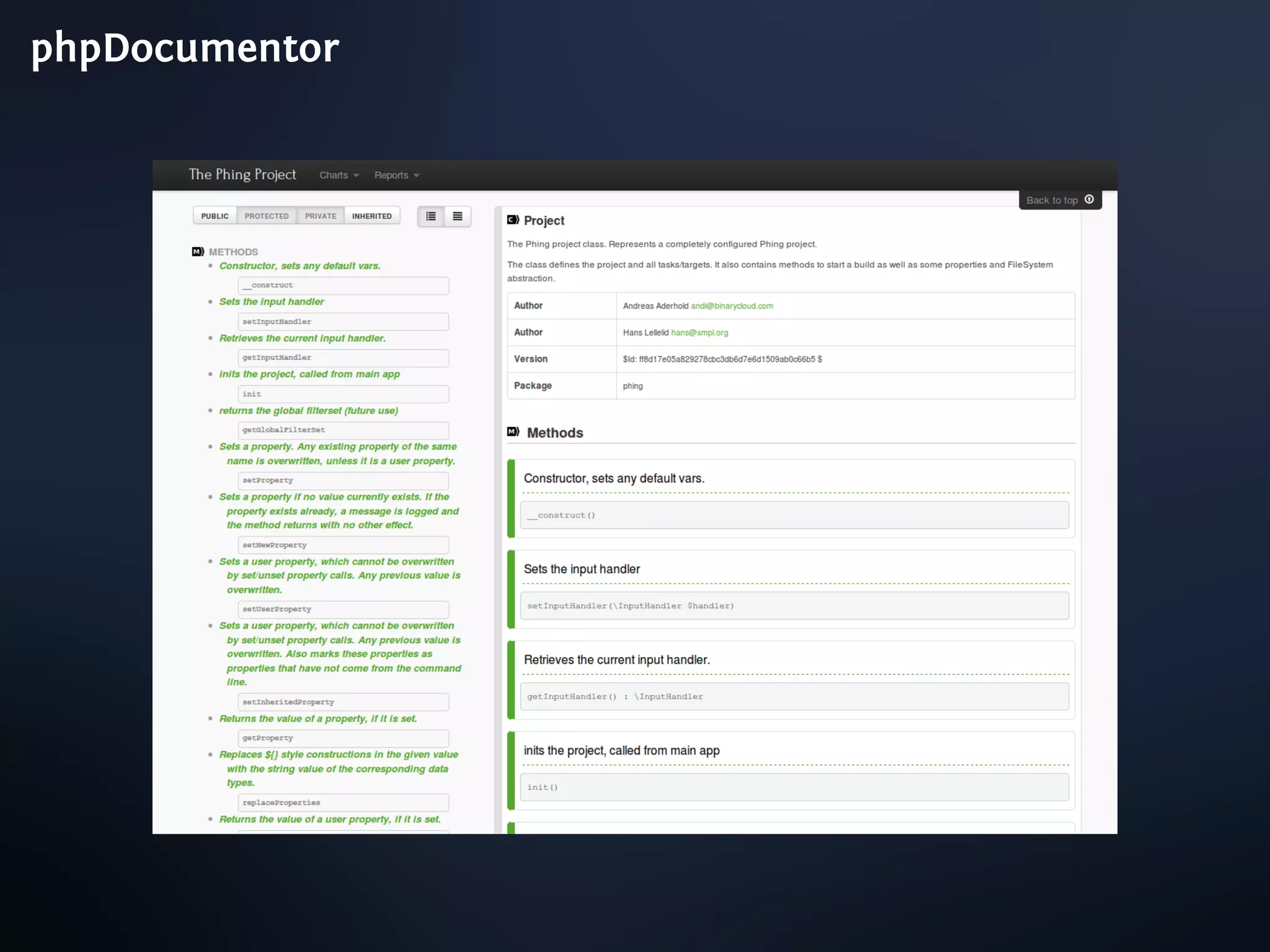Click setInputHandler(\InputHandler $handler) signature
This screenshot has width=1270, height=952.
point(794,606)
